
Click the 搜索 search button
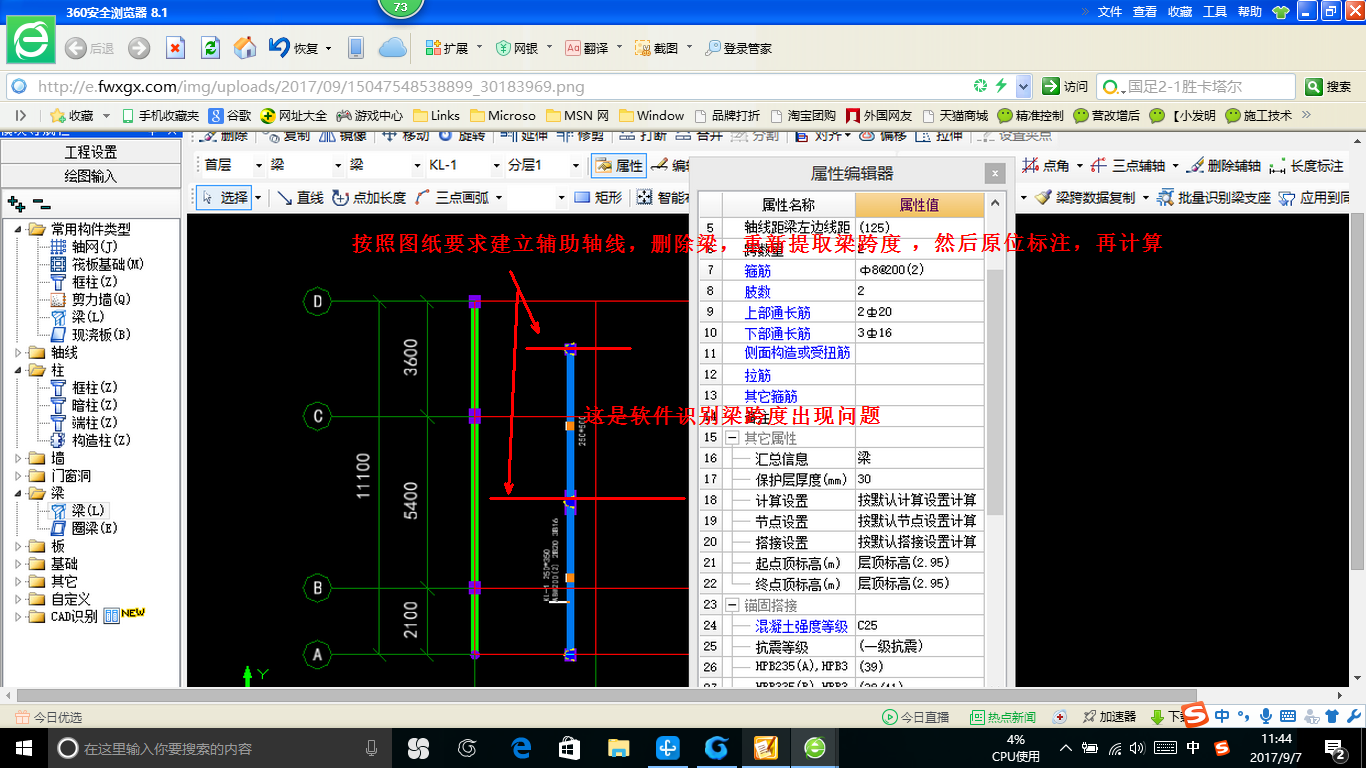click(x=1329, y=86)
